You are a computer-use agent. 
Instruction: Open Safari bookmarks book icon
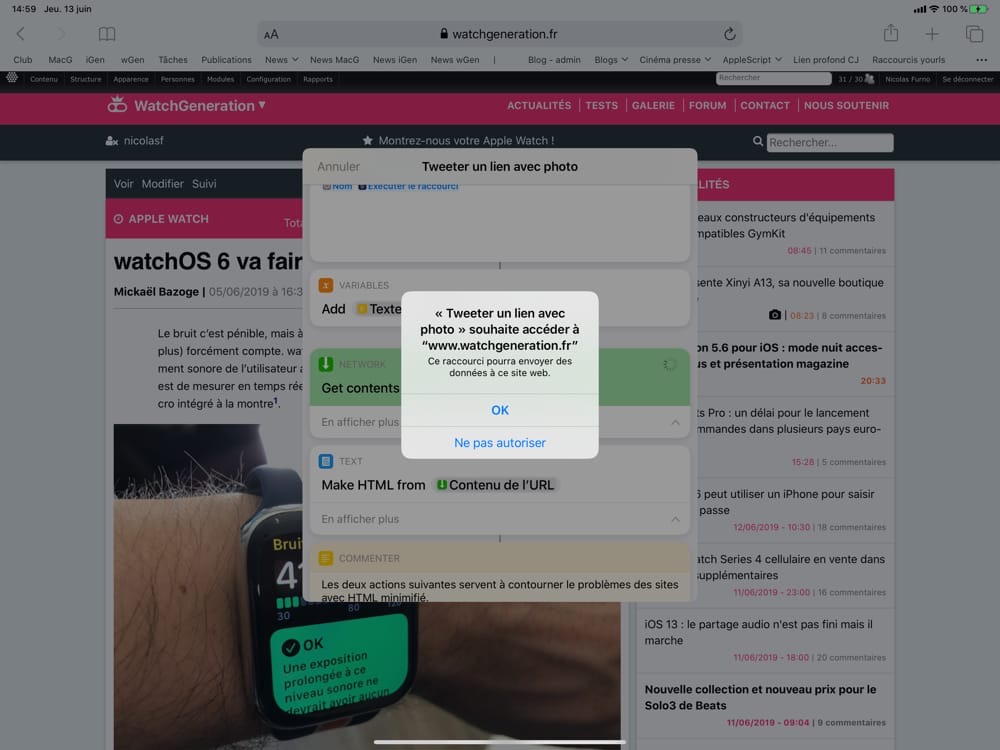tap(107, 34)
